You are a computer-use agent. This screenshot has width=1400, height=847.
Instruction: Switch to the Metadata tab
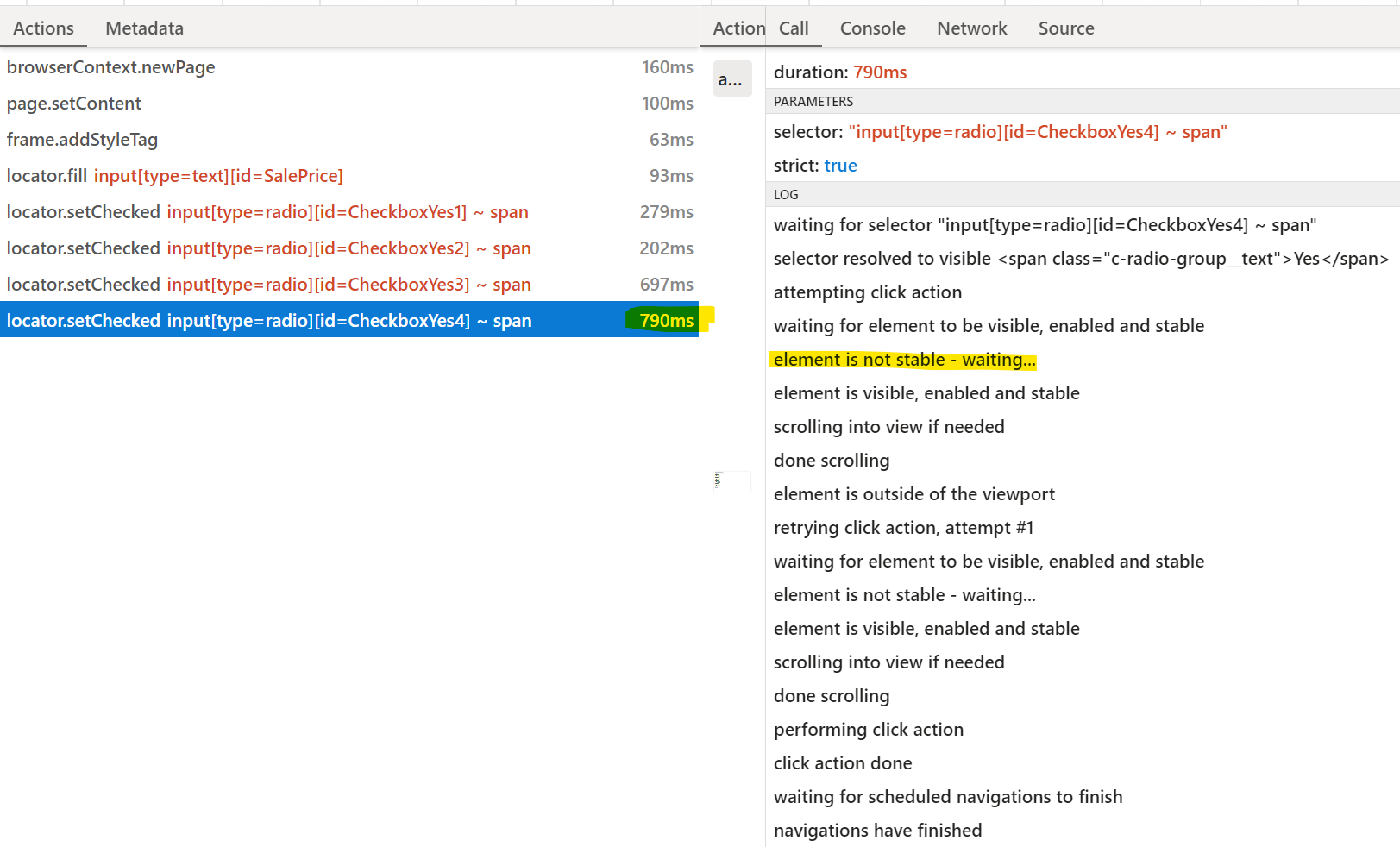(x=143, y=28)
